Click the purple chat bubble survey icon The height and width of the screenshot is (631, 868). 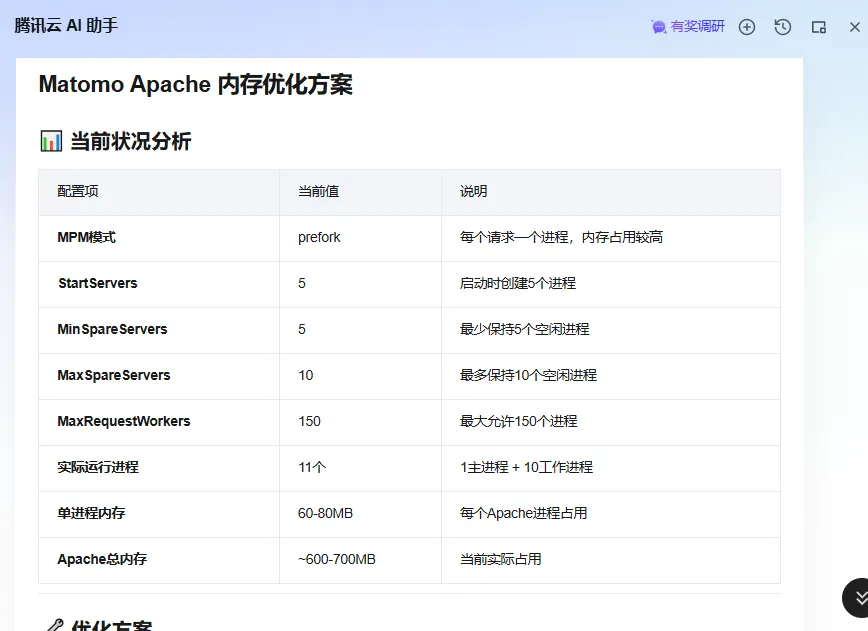coord(659,27)
